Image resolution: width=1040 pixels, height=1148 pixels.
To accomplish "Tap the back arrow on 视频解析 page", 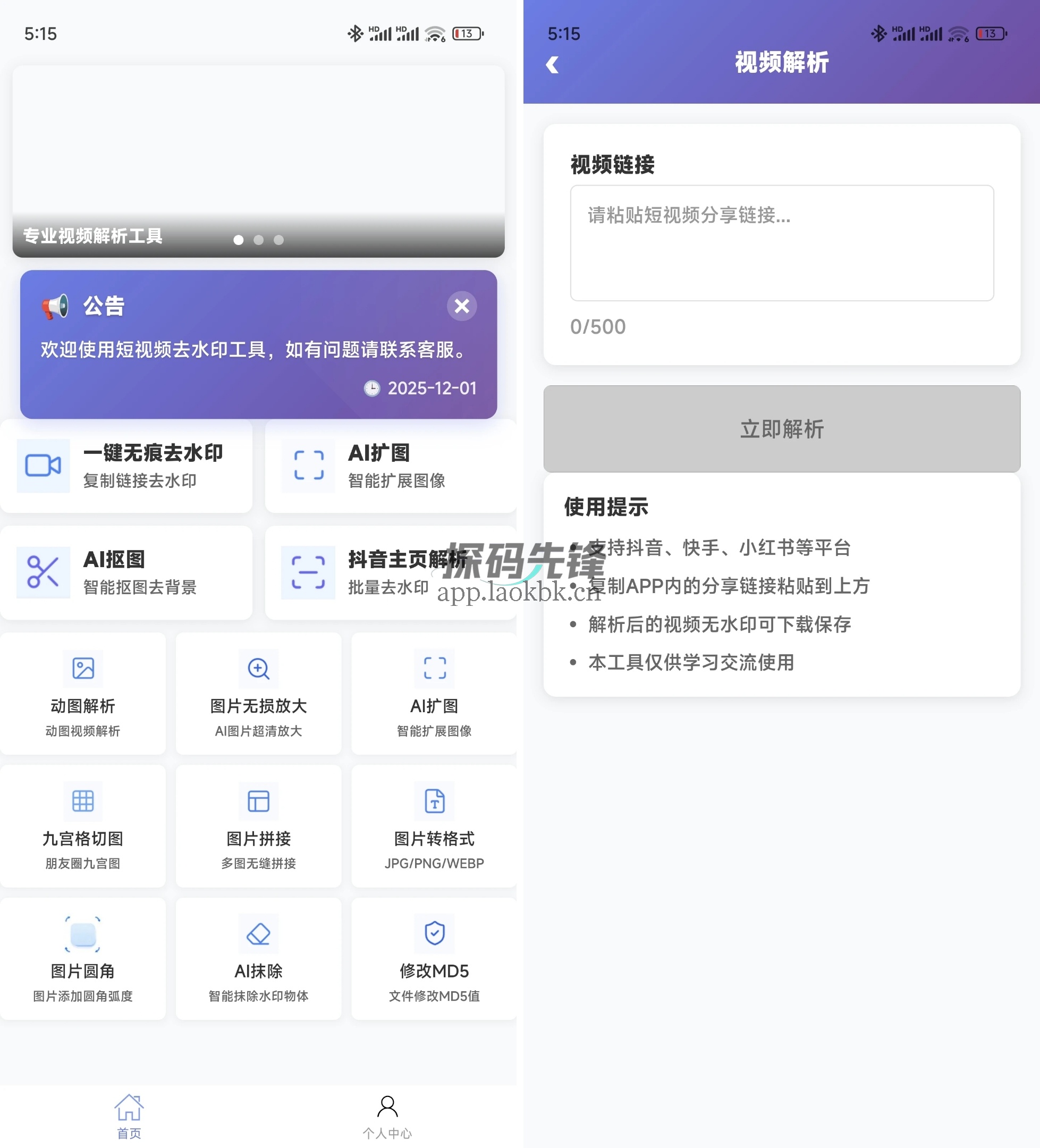I will [552, 64].
